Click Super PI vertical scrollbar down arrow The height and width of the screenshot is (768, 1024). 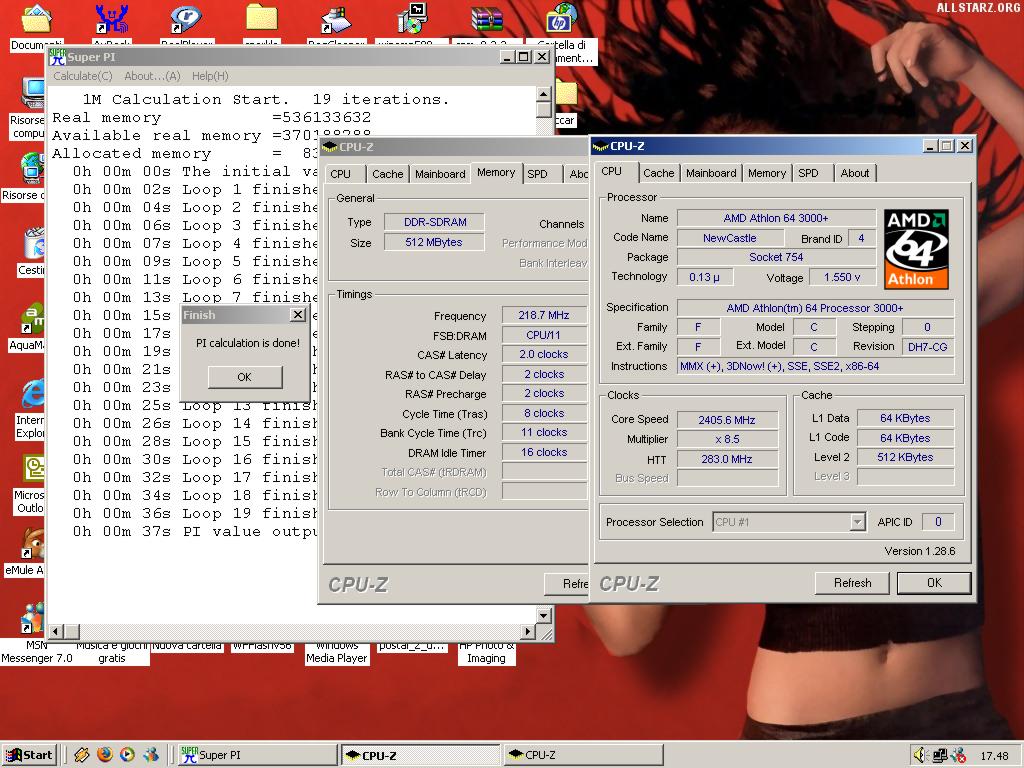[543, 615]
